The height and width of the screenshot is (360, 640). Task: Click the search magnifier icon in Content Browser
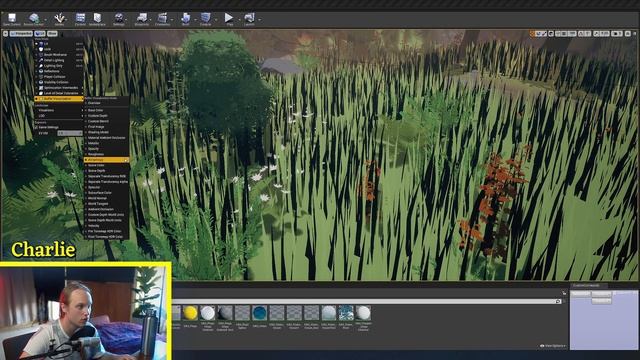pyautogui.click(x=558, y=301)
